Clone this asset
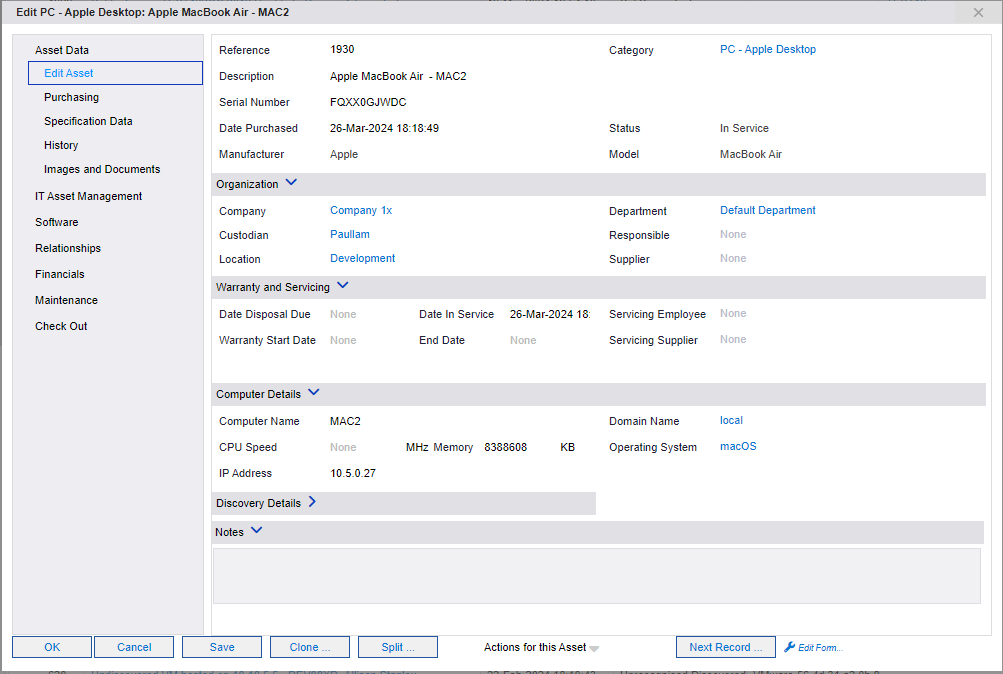Screen dimensions: 1003x674 [309, 647]
